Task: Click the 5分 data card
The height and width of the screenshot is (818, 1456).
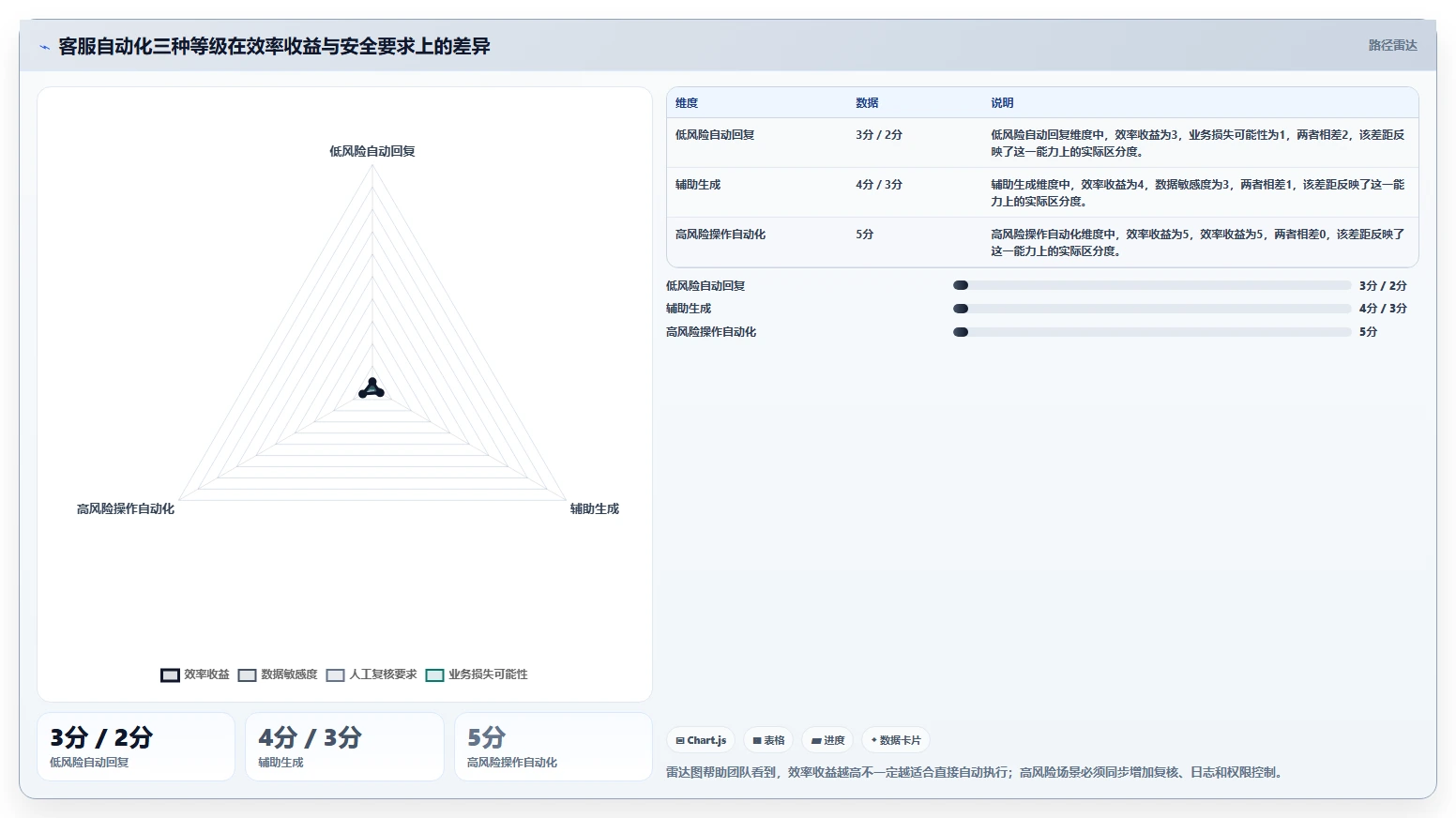Action: coord(554,747)
